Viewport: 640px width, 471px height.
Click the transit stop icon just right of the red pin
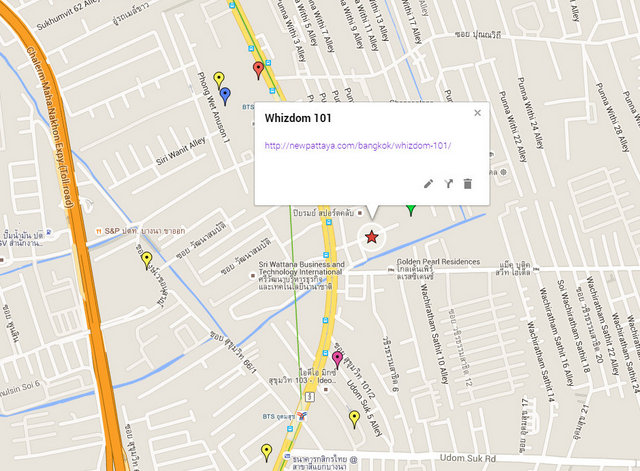(268, 63)
